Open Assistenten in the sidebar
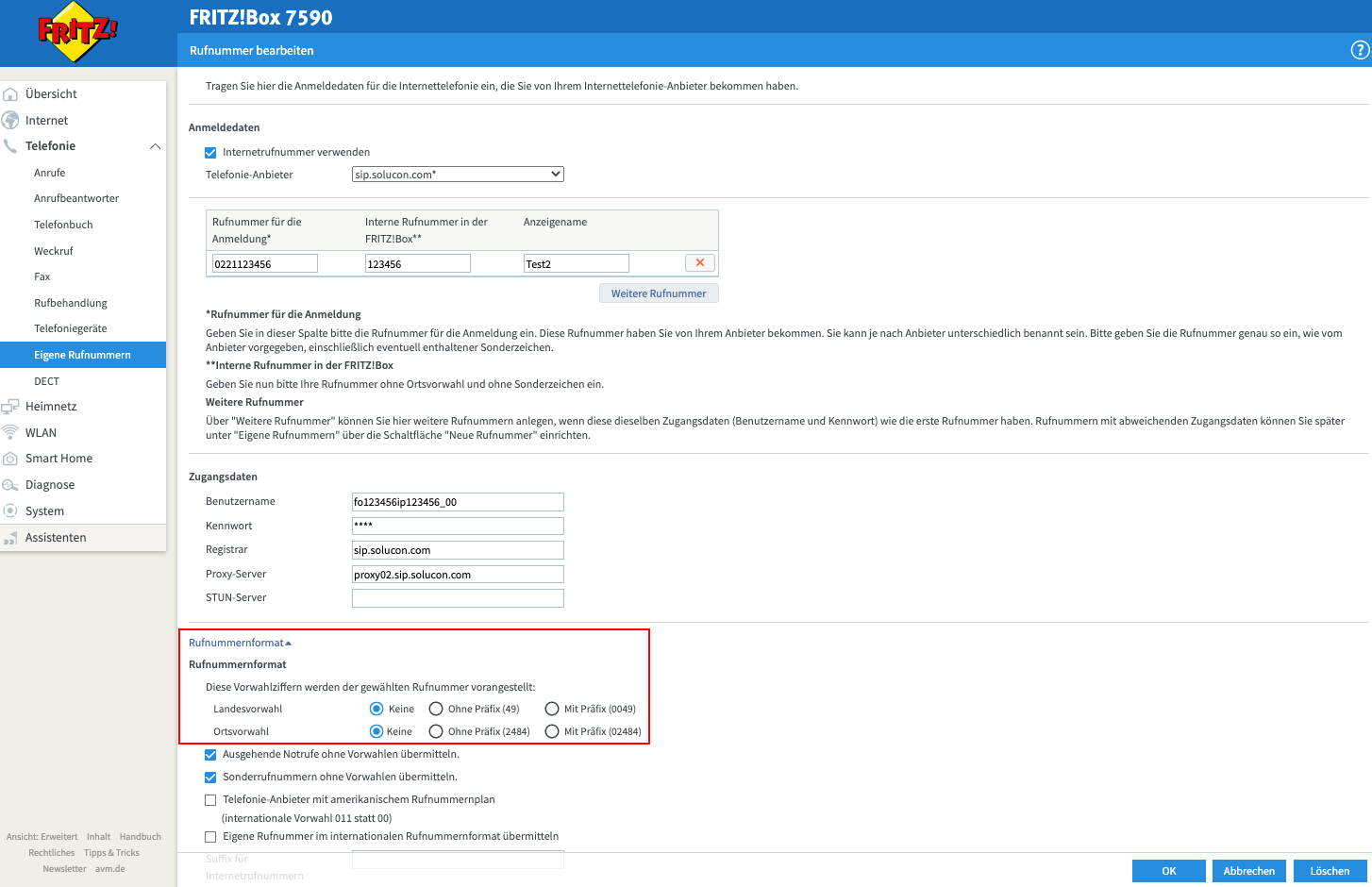Screen dimensions: 1372x887 (56, 538)
